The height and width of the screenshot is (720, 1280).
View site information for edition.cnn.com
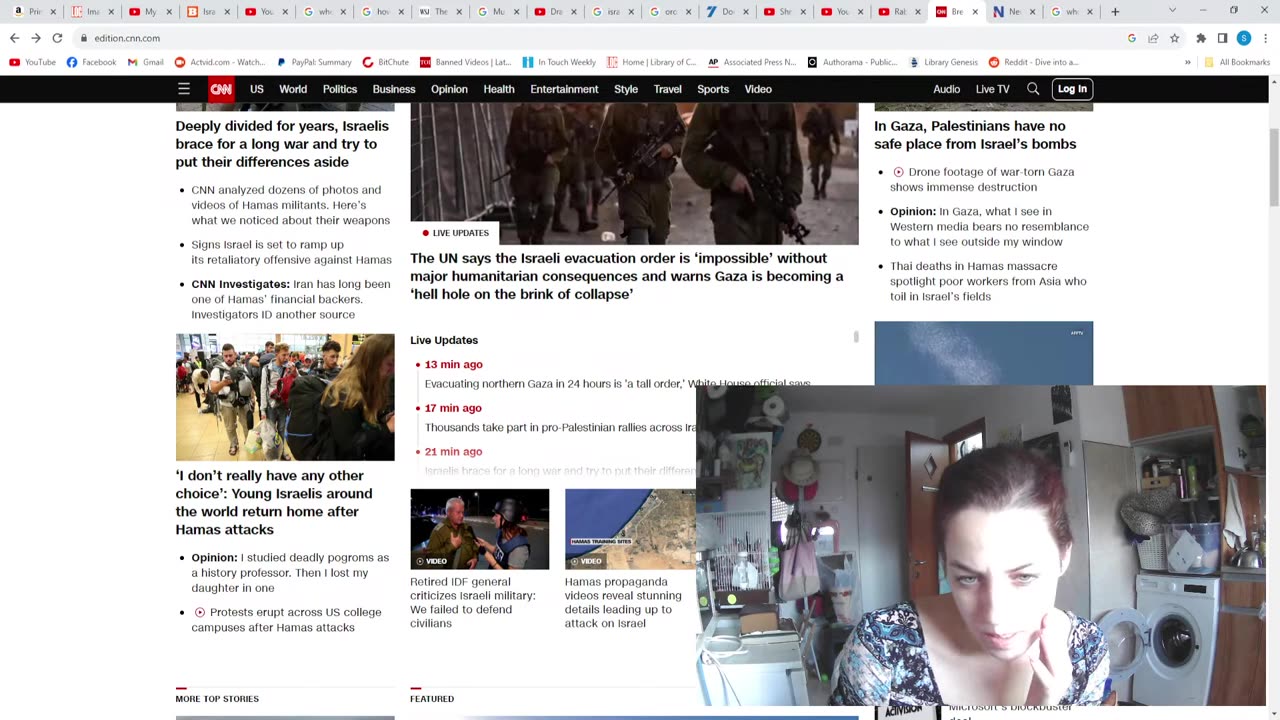(x=83, y=38)
